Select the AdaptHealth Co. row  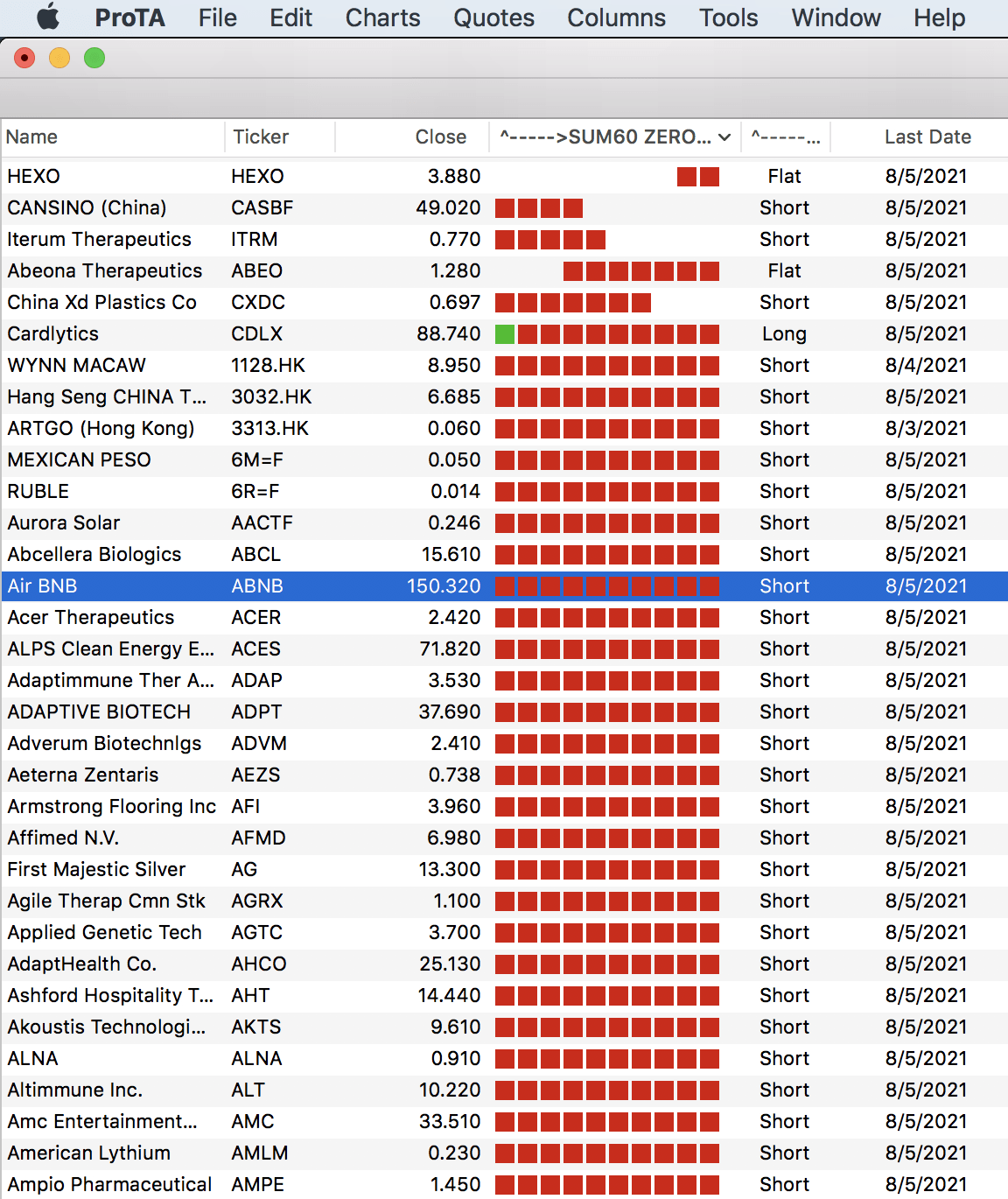tap(504, 964)
